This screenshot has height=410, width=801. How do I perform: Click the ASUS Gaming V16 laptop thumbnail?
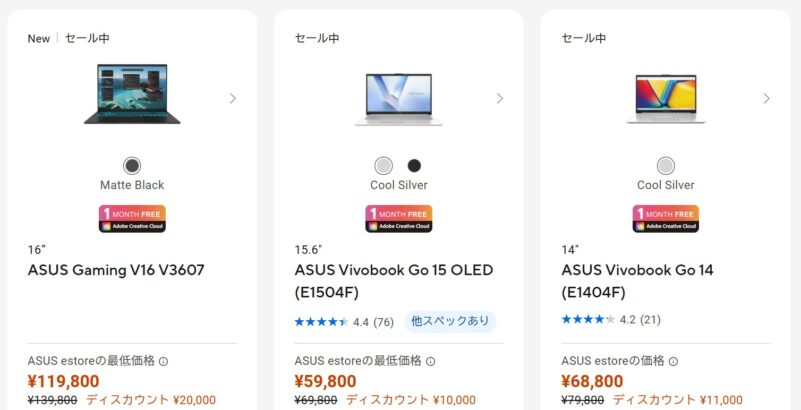coord(132,95)
